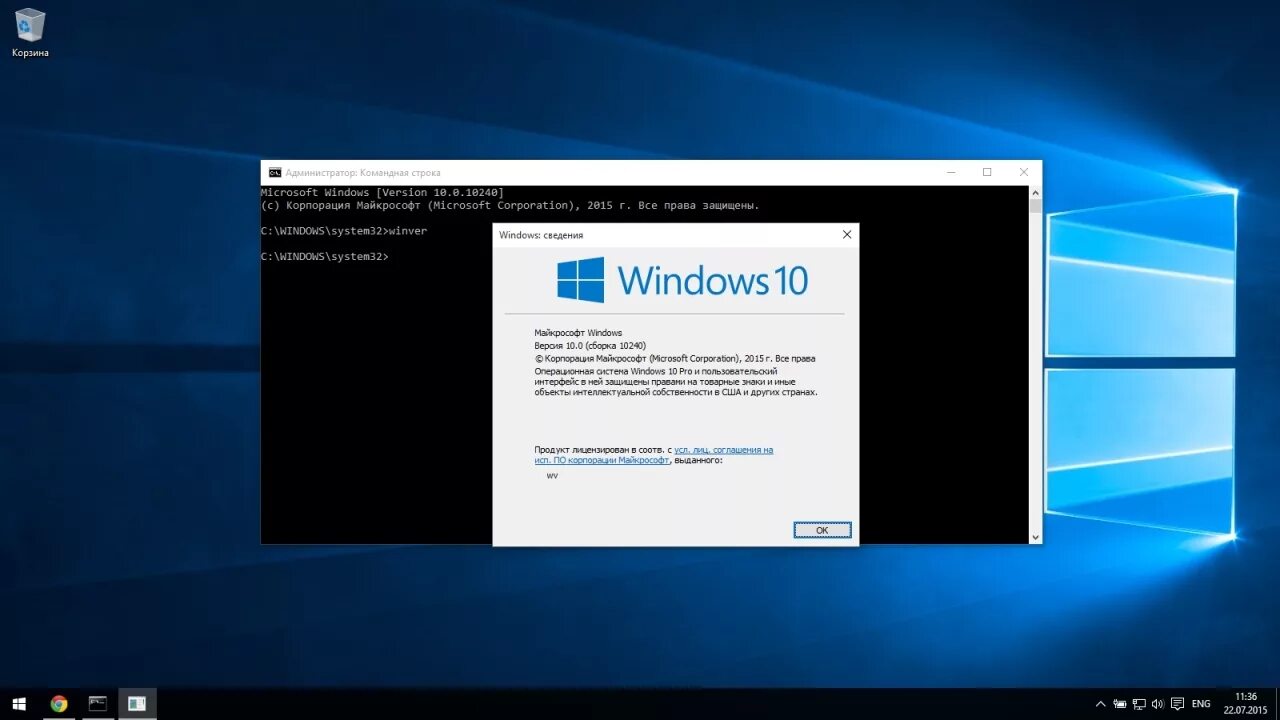Minimize the Command Prompt window
This screenshot has width=1280, height=720.
(950, 172)
